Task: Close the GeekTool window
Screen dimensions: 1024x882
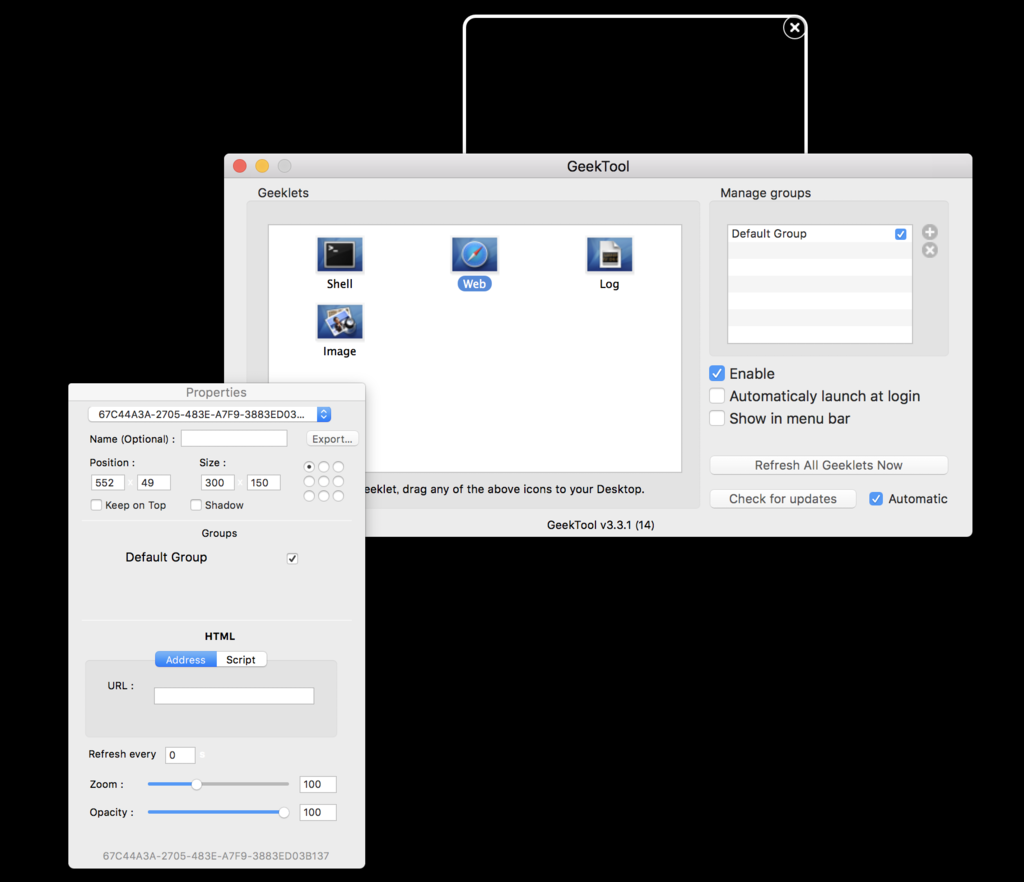Action: point(240,166)
